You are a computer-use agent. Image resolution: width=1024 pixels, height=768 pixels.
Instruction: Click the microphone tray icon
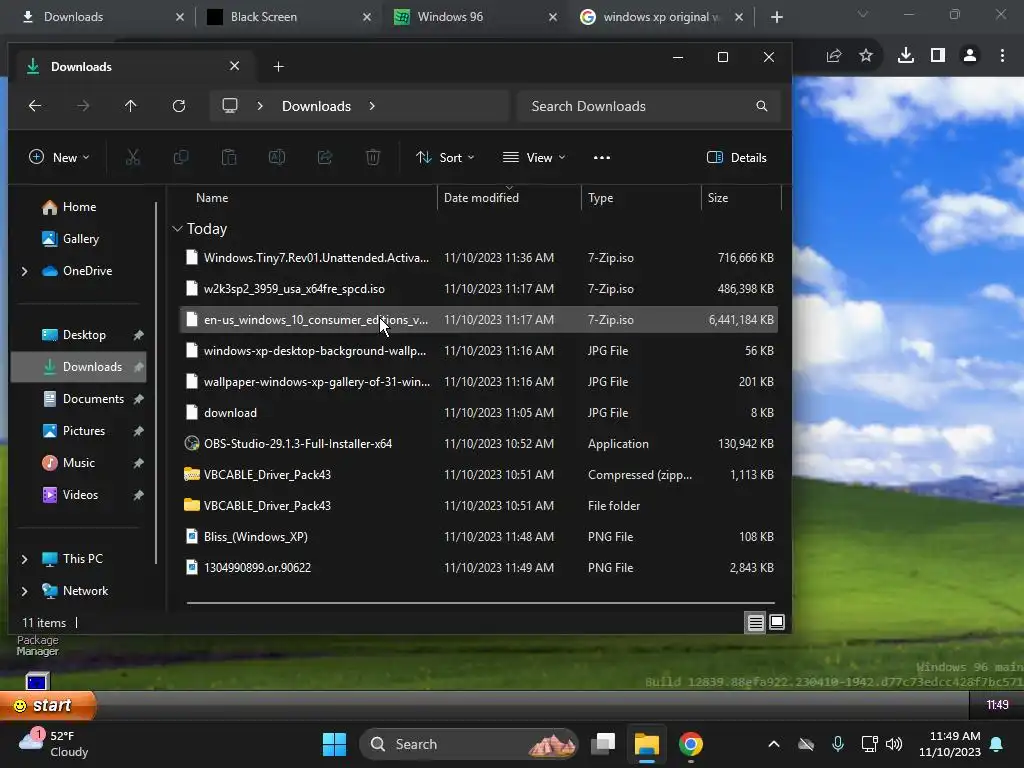pos(838,744)
